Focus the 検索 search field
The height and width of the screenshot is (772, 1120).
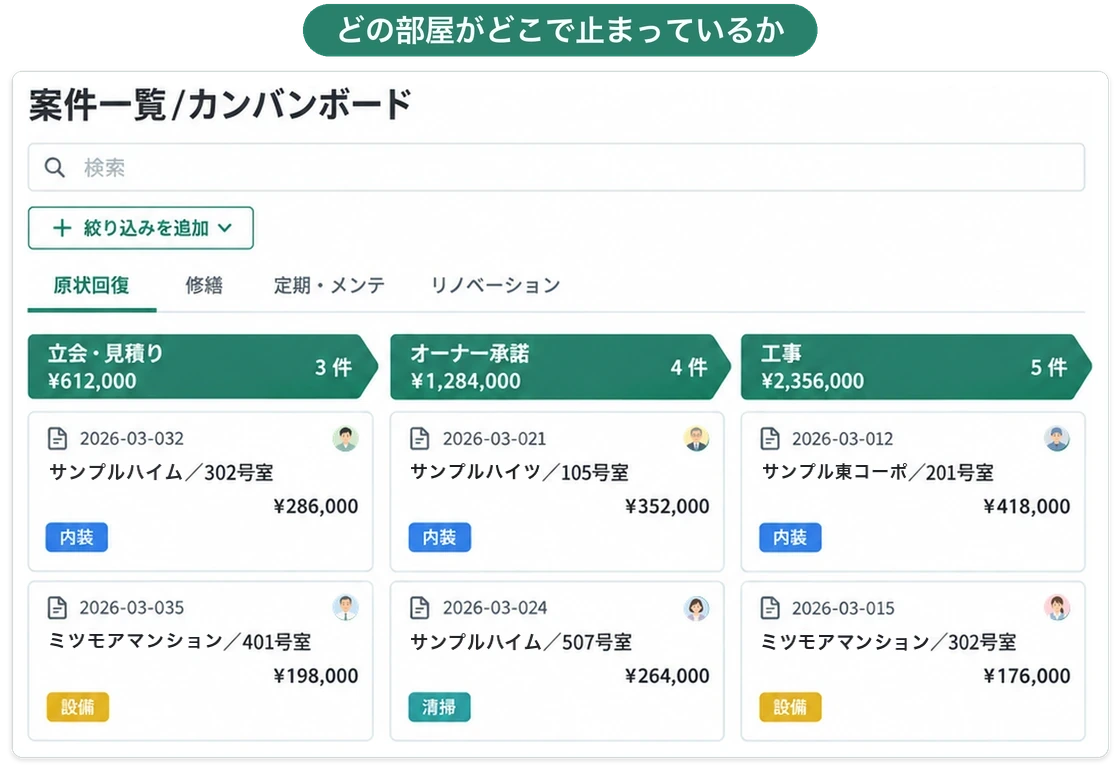pos(556,167)
